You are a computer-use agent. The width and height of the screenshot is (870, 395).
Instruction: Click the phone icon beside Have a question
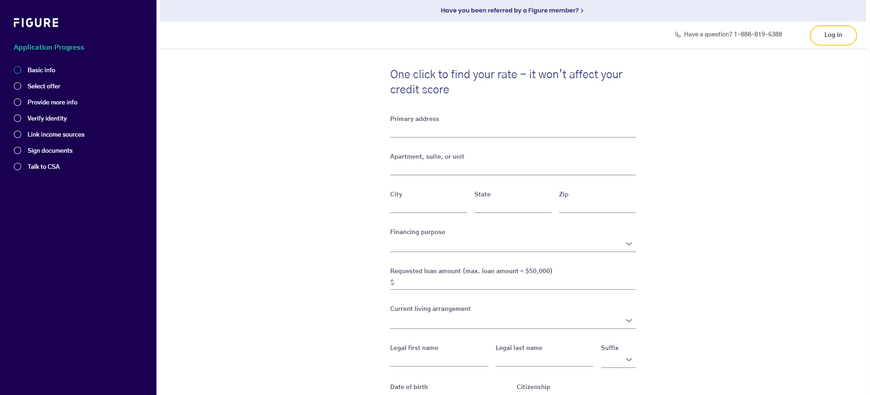coord(677,34)
